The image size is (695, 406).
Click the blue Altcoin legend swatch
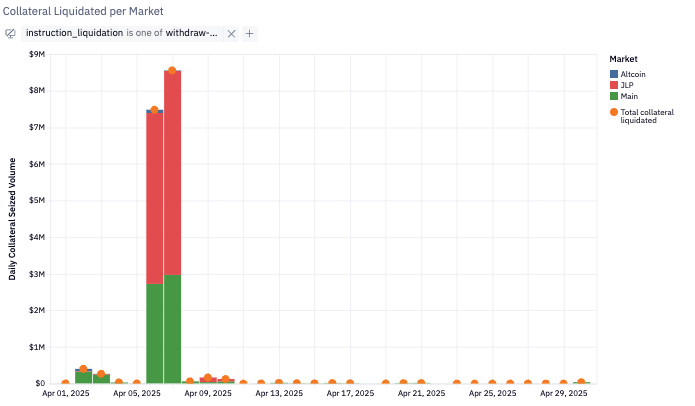[x=613, y=75]
